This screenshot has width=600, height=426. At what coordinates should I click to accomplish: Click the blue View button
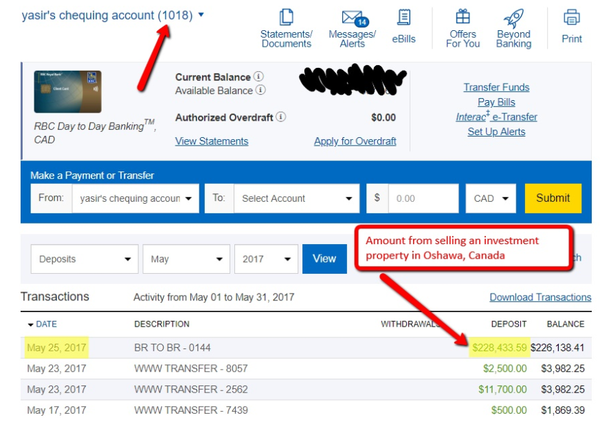[324, 259]
